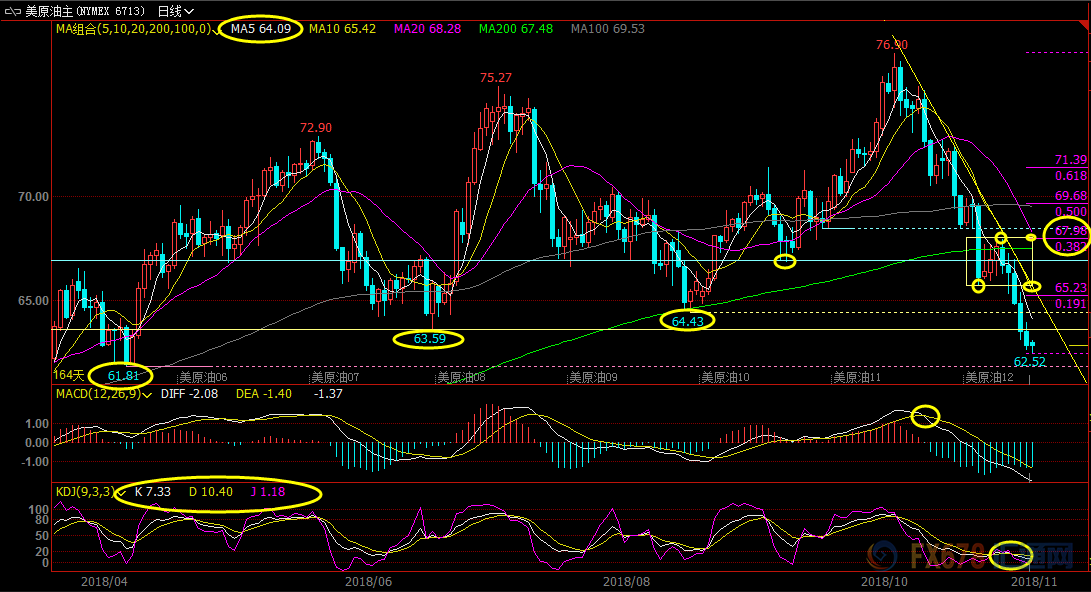Screen dimensions: 1091x592
Task: Select the 美原油09 contract marker
Action: [594, 378]
